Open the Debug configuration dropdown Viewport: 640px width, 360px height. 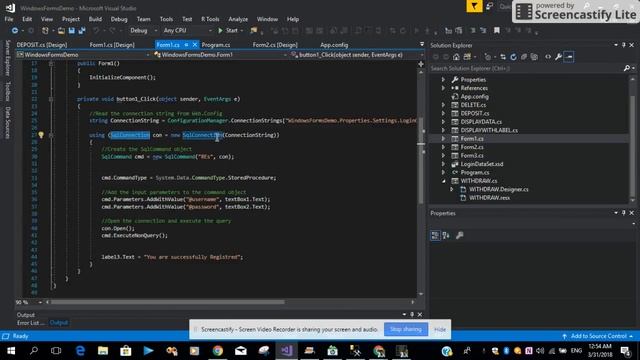(x=143, y=31)
